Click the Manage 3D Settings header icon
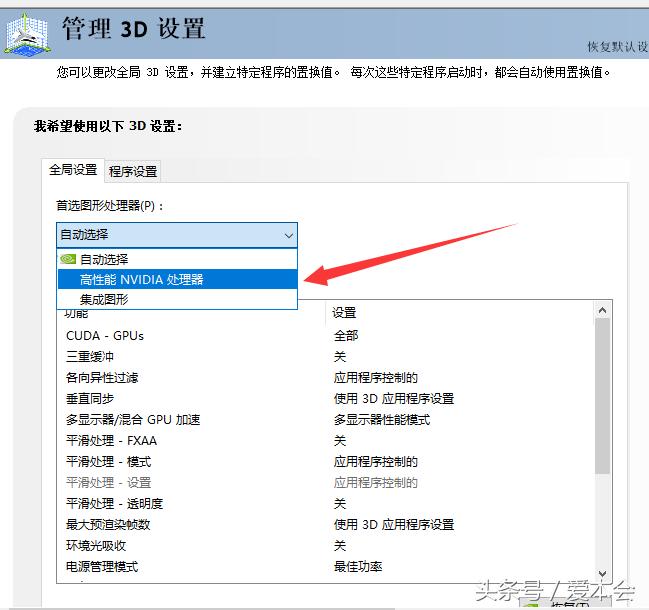 27,35
